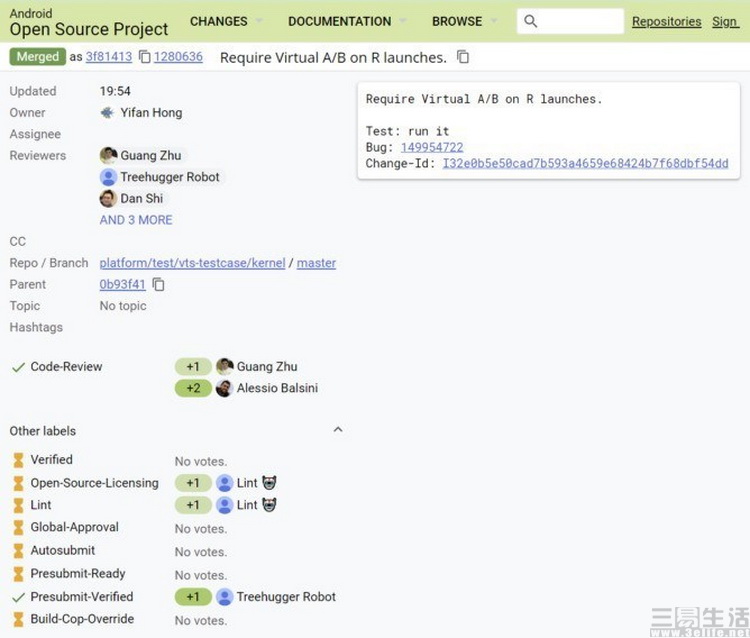Click Treehugger Robot reviewer name
Image resolution: width=750 pixels, height=638 pixels.
click(170, 177)
